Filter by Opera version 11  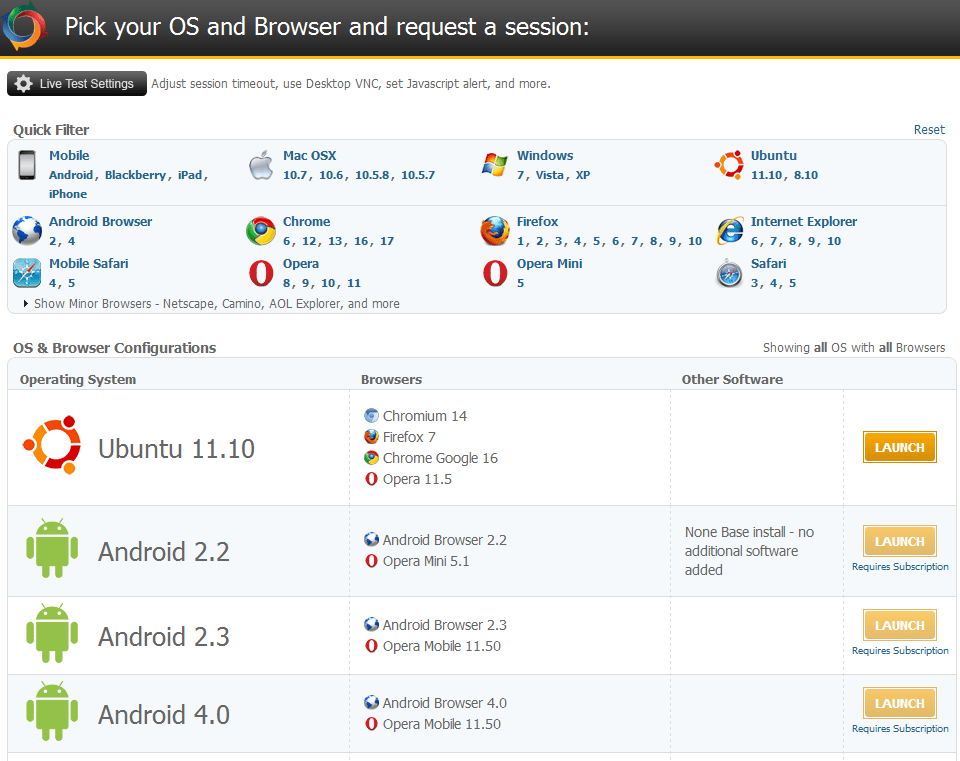(x=354, y=283)
